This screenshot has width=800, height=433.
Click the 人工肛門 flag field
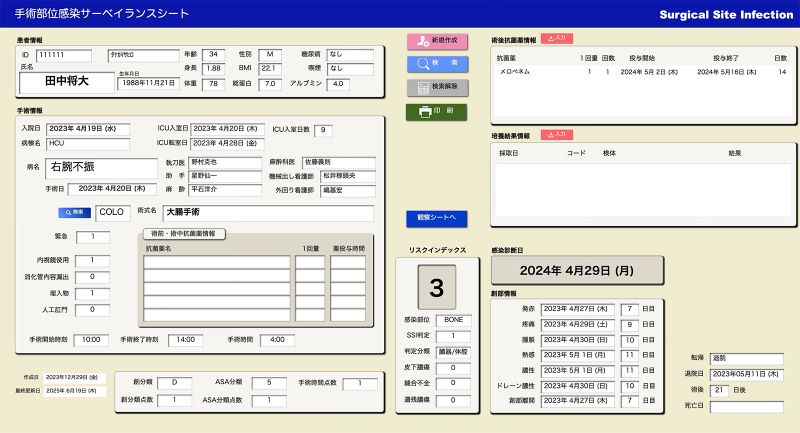point(93,310)
